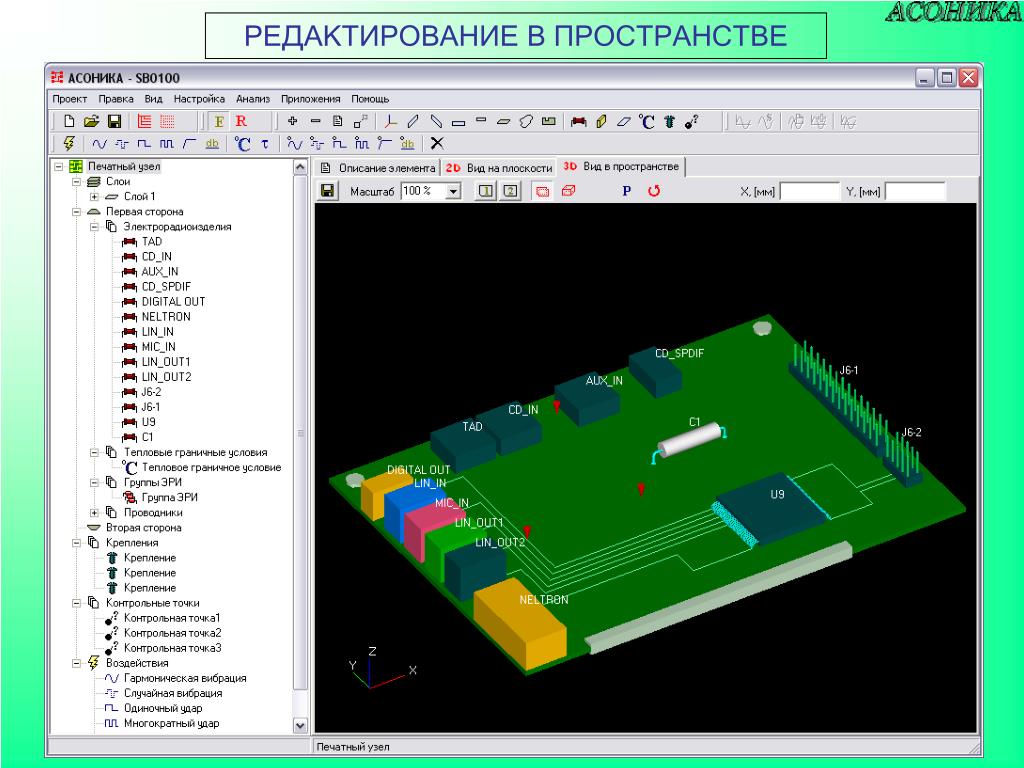Click the yellow lightning bolt icon
This screenshot has width=1024, height=768.
click(x=69, y=143)
